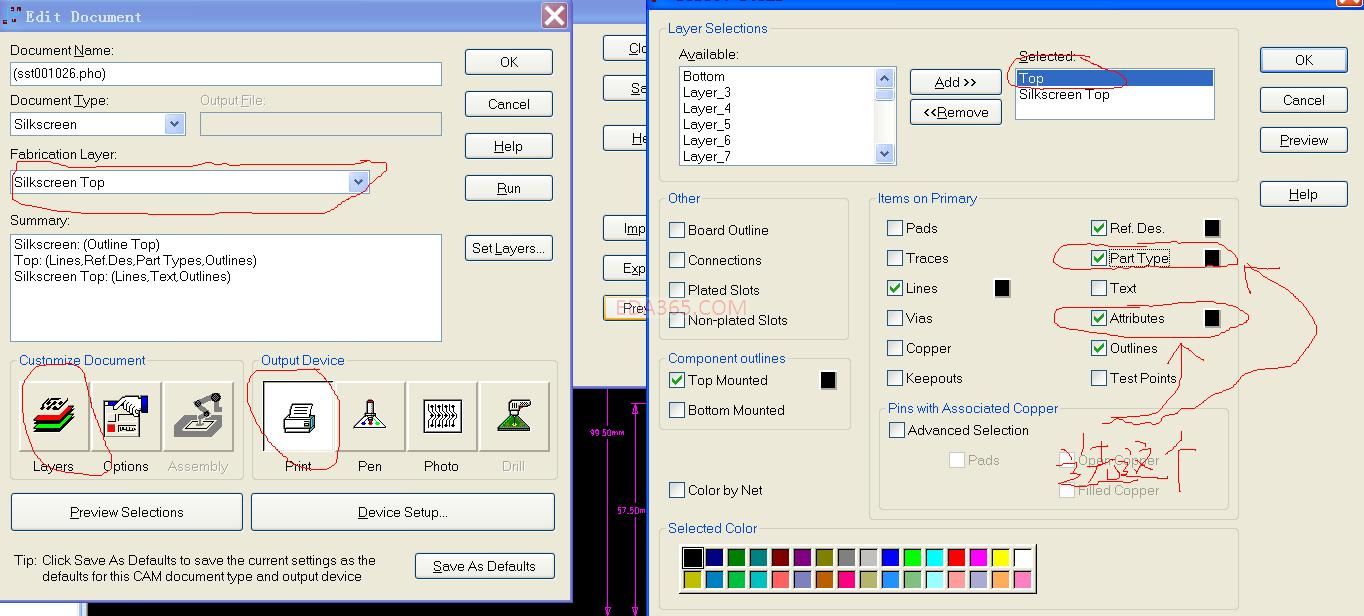Select the Layers icon under Customize Document

(x=55, y=417)
